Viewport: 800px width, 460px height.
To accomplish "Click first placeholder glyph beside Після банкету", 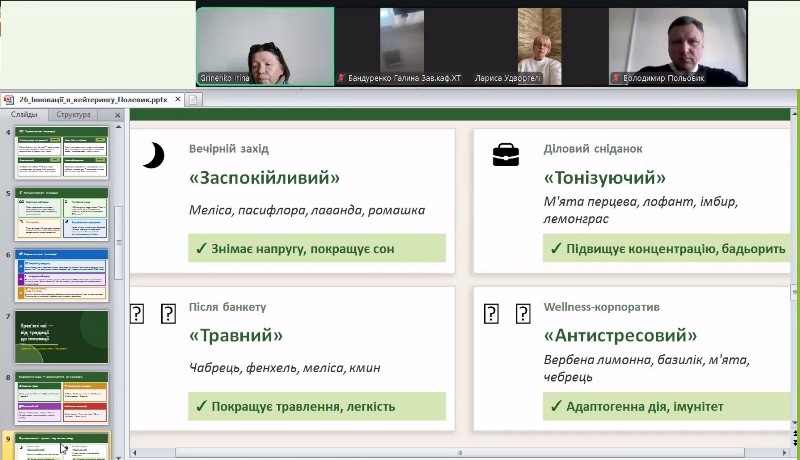I will pyautogui.click(x=137, y=314).
